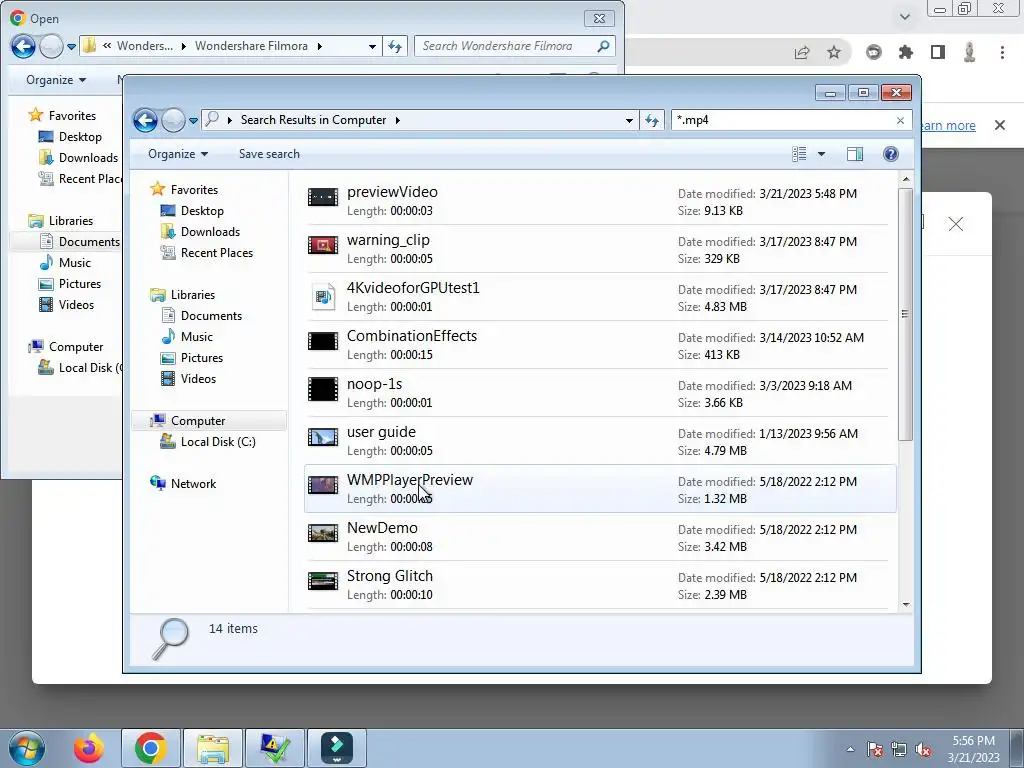The width and height of the screenshot is (1024, 768).
Task: Open Firefox from the taskbar
Action: tap(89, 748)
